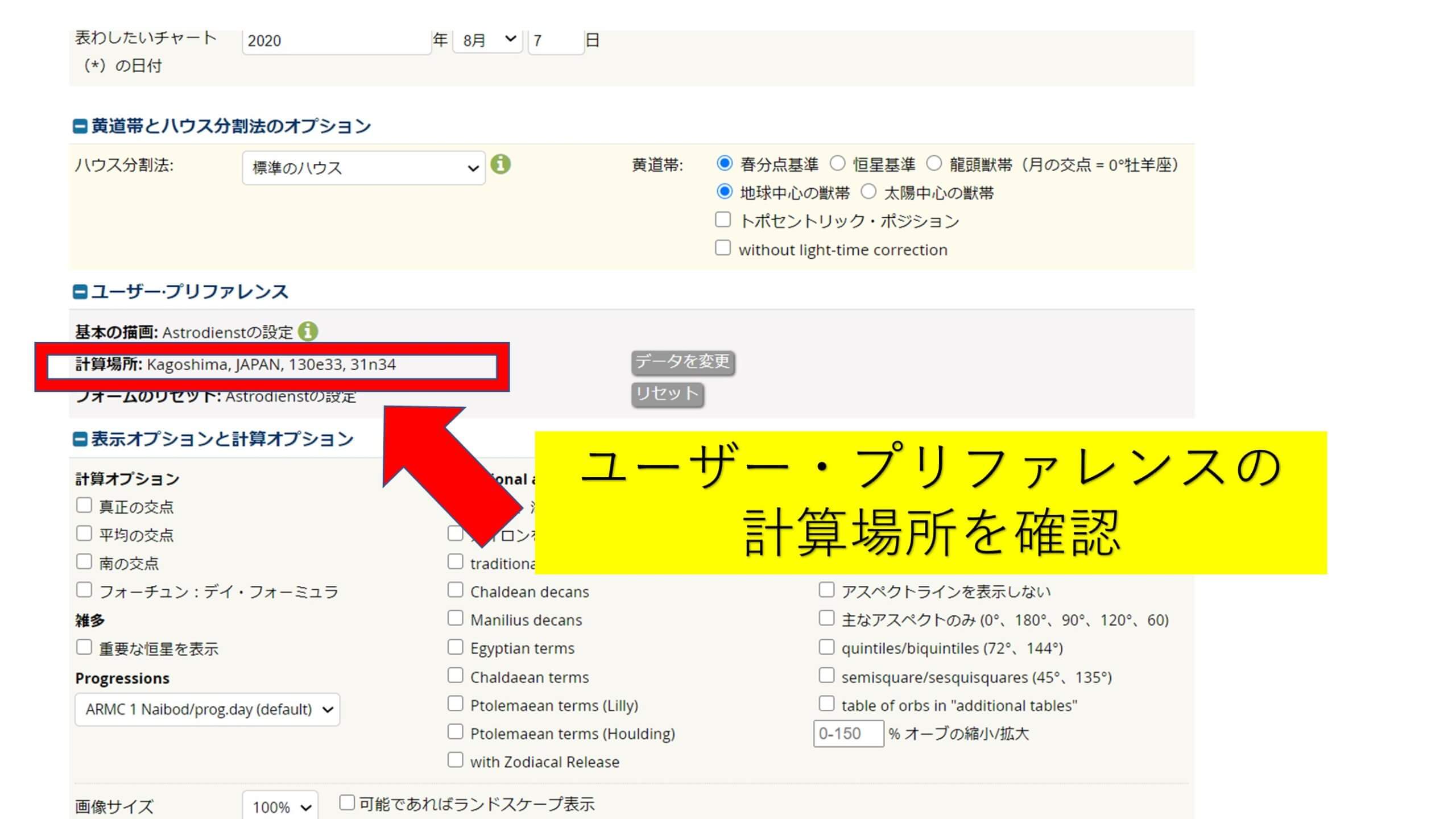Select 太陽中心の獣帯 radio option
Viewport: 1456px width, 819px height.
pos(868,192)
